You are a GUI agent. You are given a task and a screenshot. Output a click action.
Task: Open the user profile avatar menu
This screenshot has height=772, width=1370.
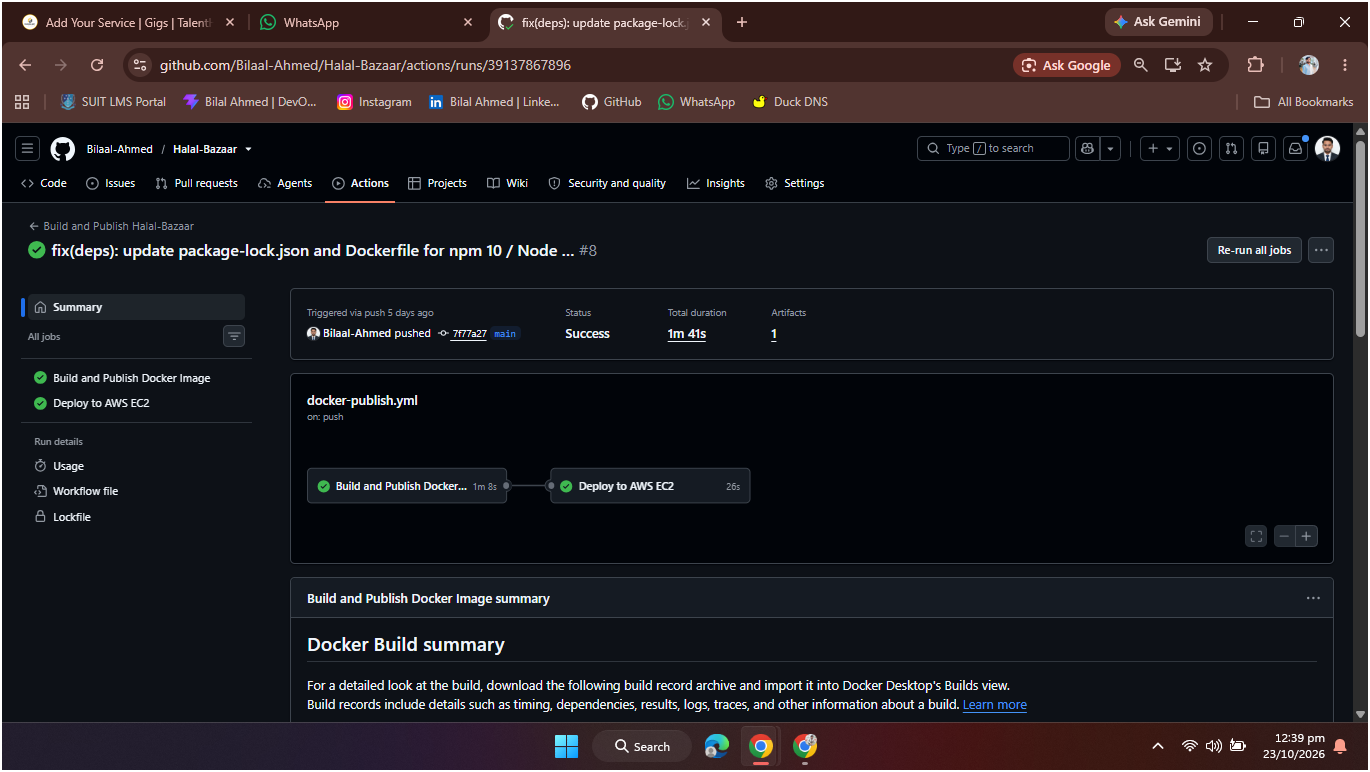pos(1327,149)
